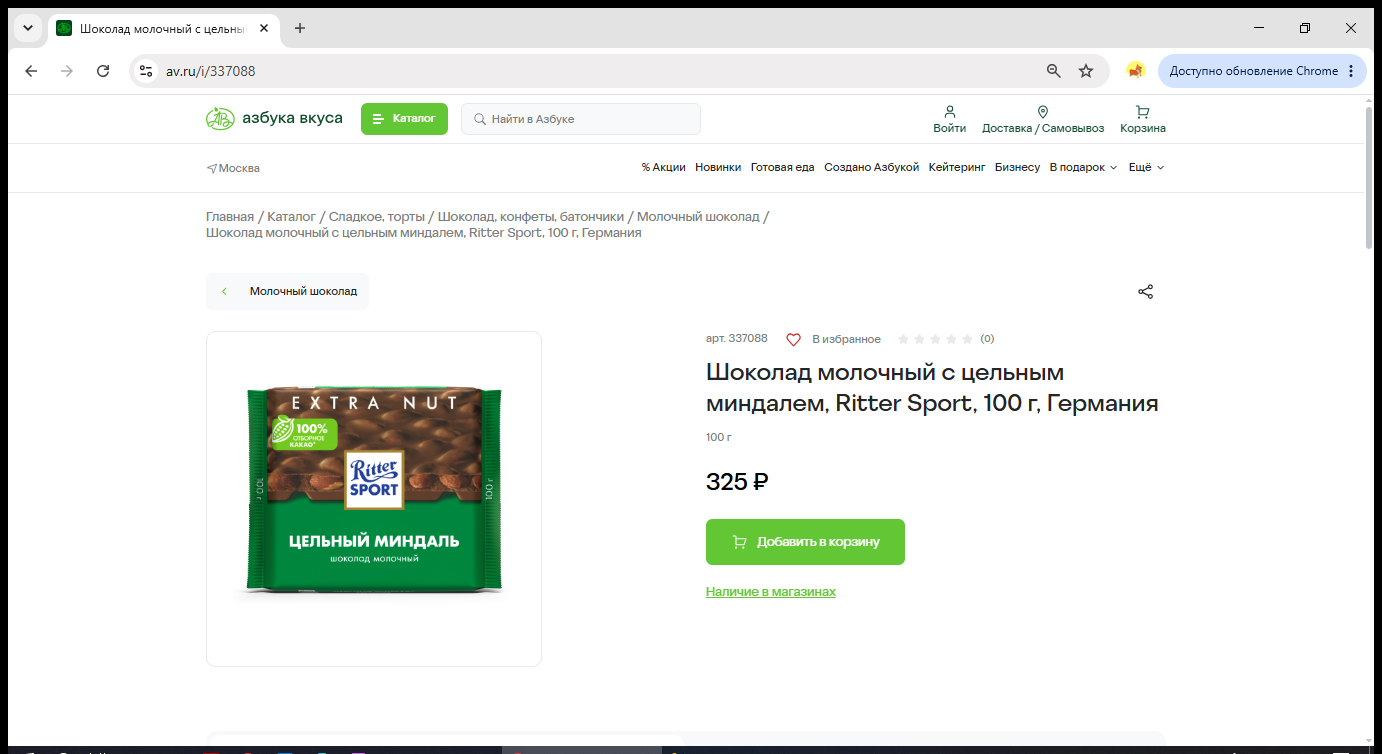Expand the Ещё navigation dropdown
This screenshot has width=1382, height=754.
(x=1146, y=167)
